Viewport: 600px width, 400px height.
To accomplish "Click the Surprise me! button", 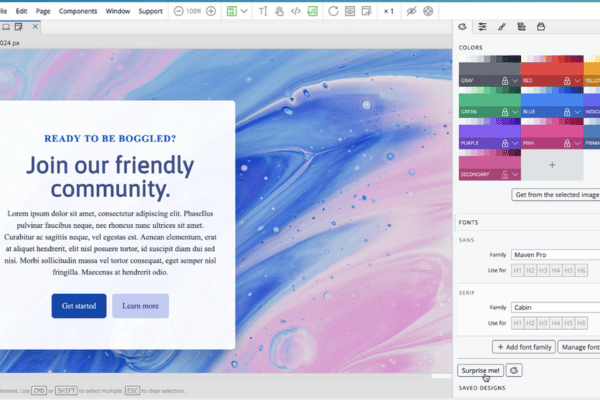I will tap(480, 371).
